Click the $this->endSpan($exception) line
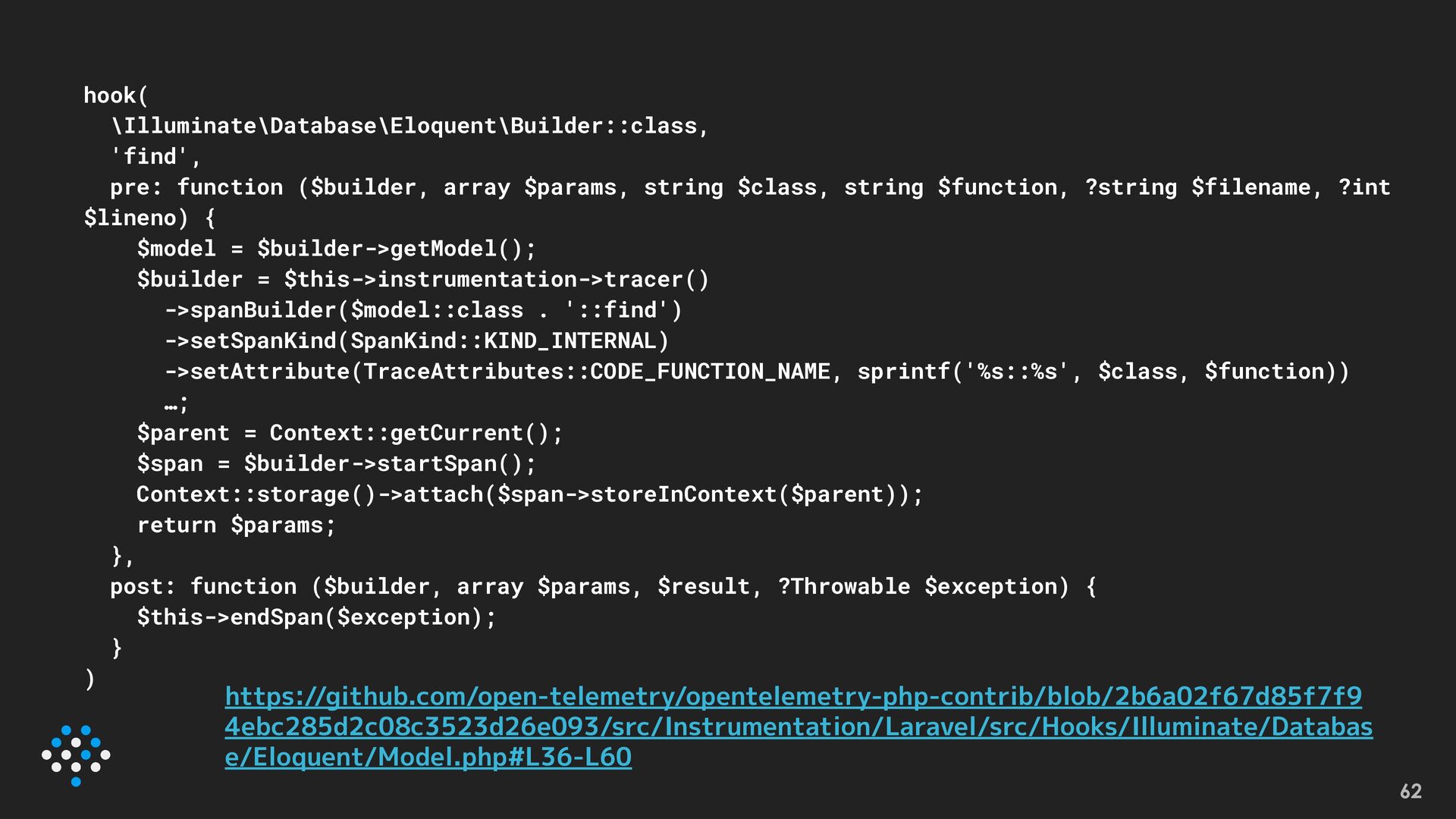 [316, 617]
